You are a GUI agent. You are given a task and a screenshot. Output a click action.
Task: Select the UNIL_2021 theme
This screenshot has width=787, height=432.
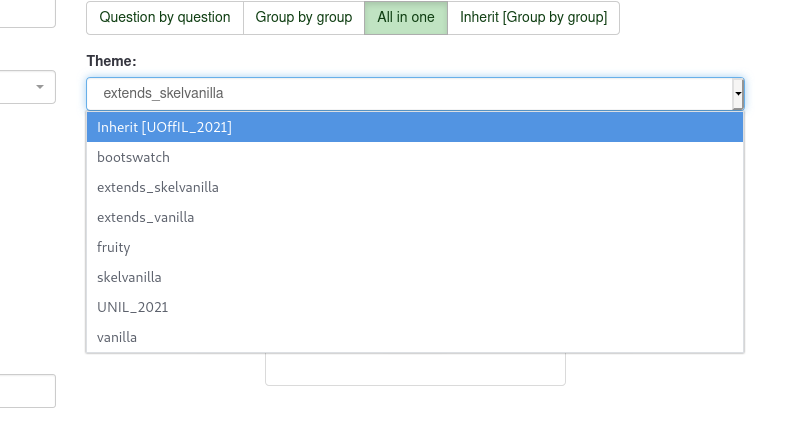(x=415, y=307)
